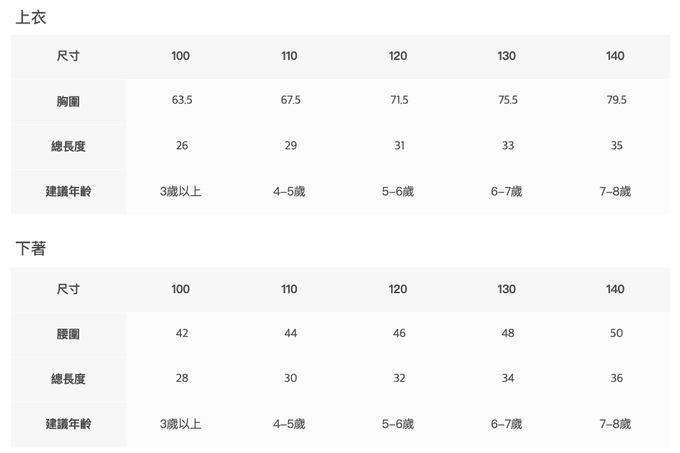The image size is (680, 453).
Task: Select the 腰圍 row label
Action: click(x=68, y=333)
